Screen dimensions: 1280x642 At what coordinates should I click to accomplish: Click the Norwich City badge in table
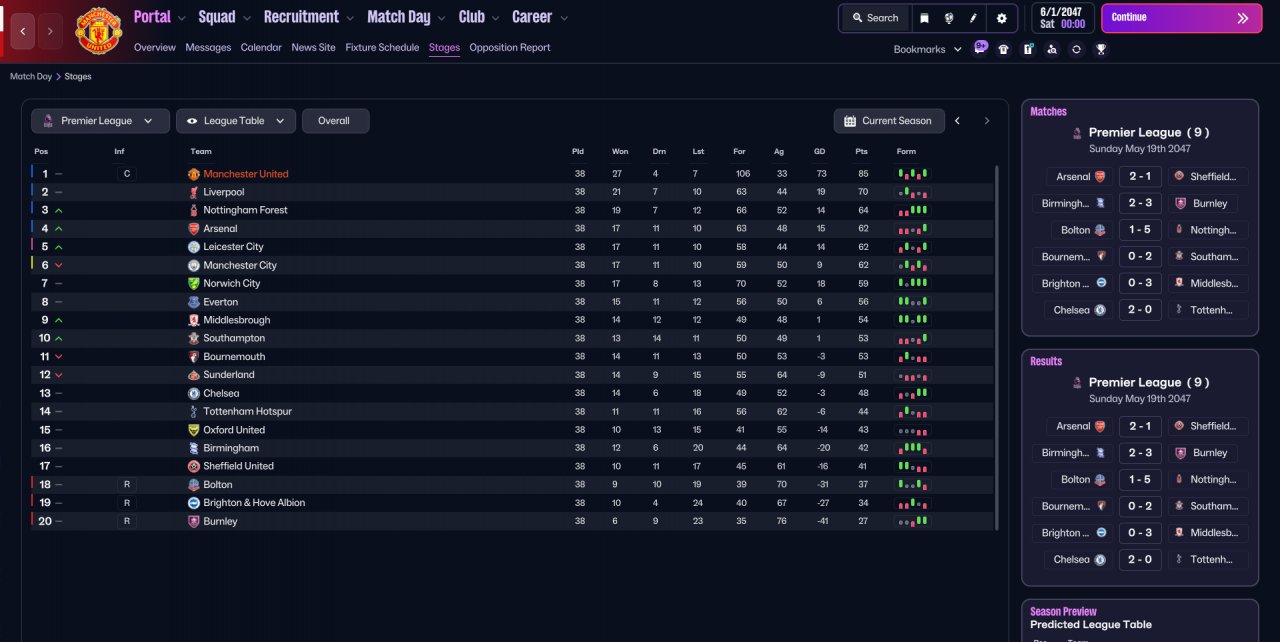coord(194,284)
